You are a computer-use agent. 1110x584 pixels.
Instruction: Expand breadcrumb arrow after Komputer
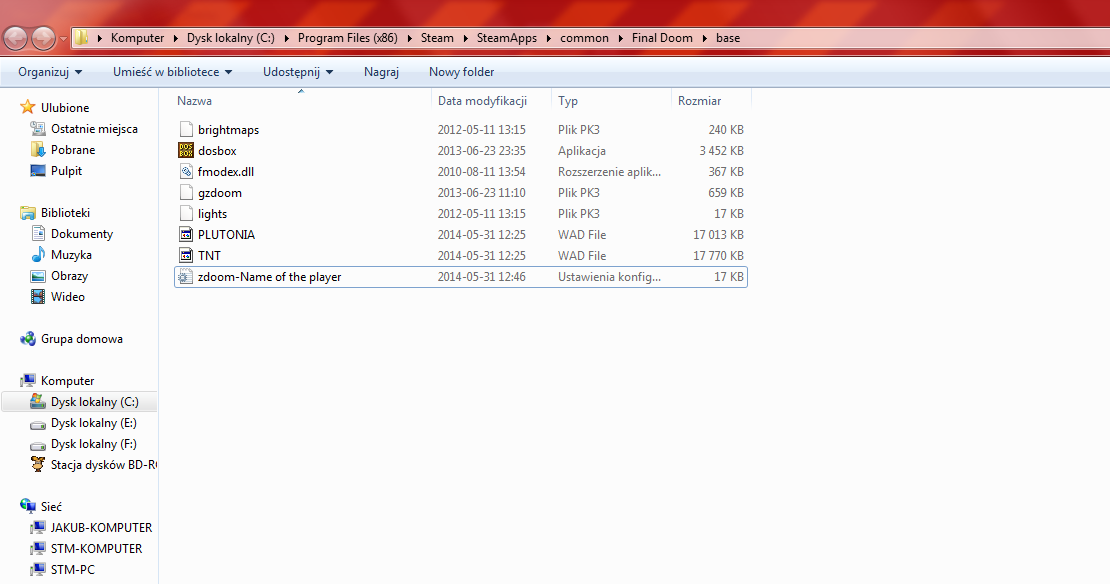pyautogui.click(x=176, y=38)
